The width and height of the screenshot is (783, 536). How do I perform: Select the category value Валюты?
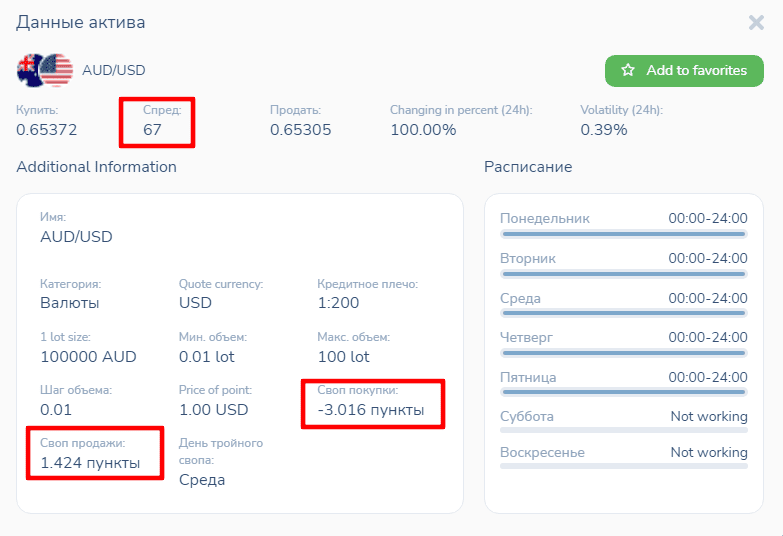point(70,303)
